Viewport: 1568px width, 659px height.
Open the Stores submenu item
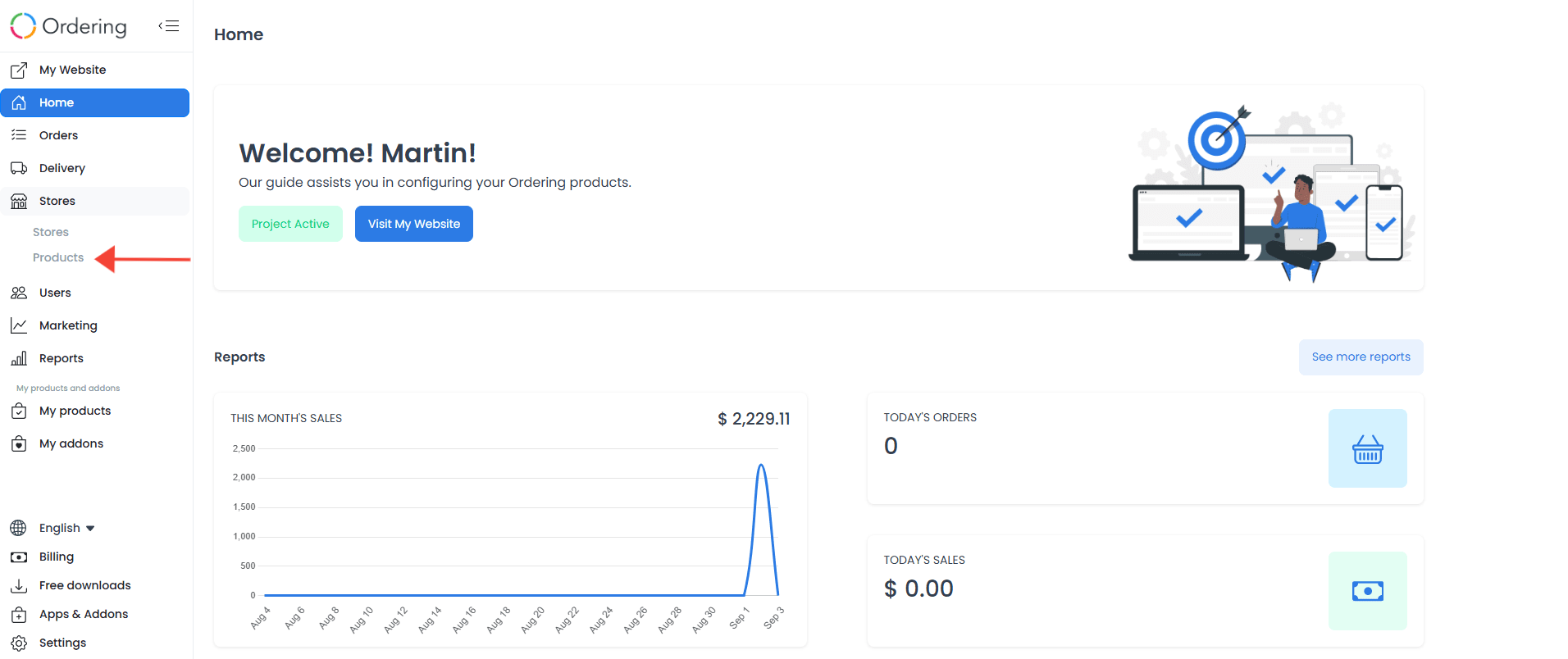(51, 232)
